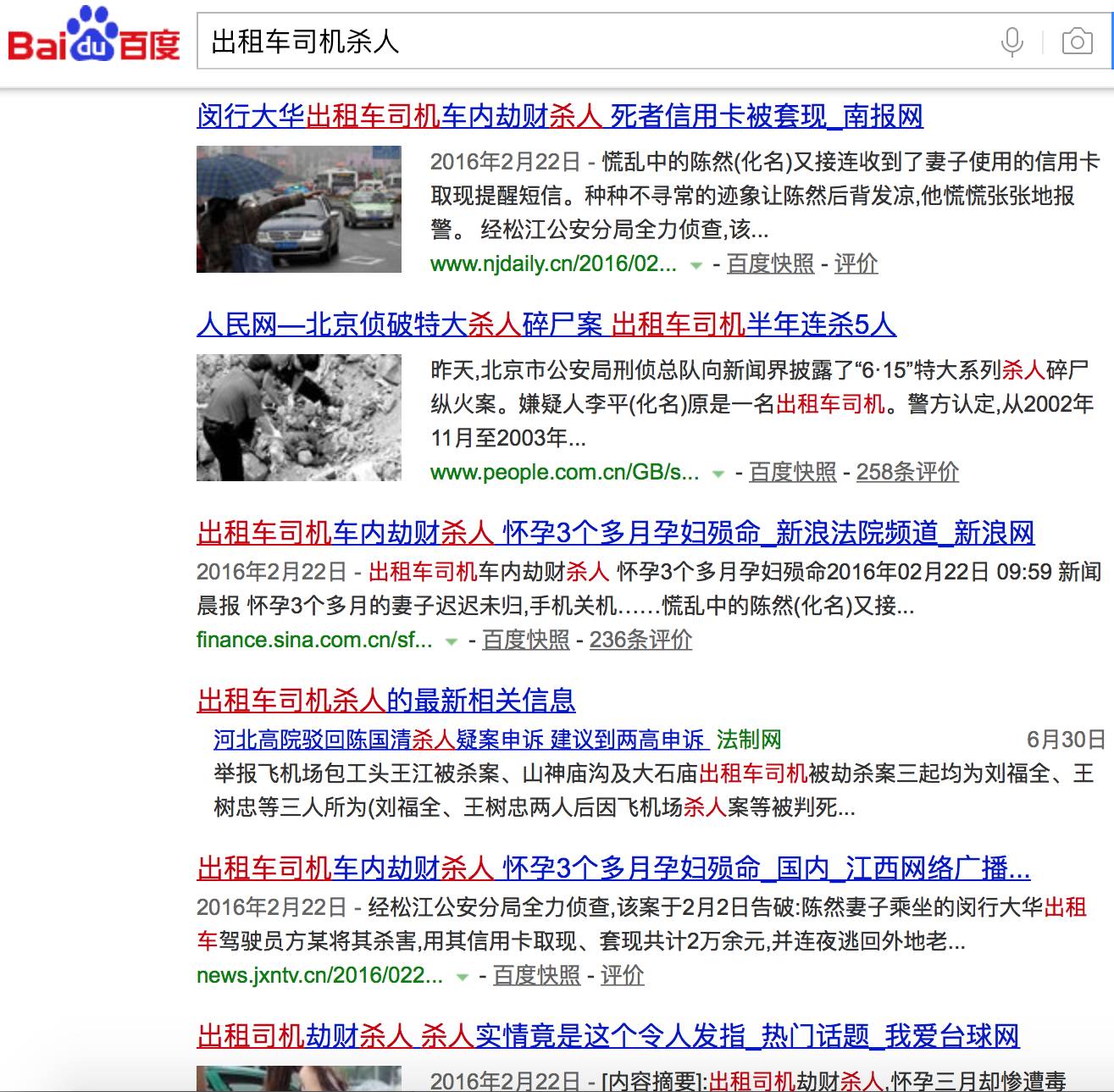Open 百度快照 for the njdaily result

click(x=770, y=264)
